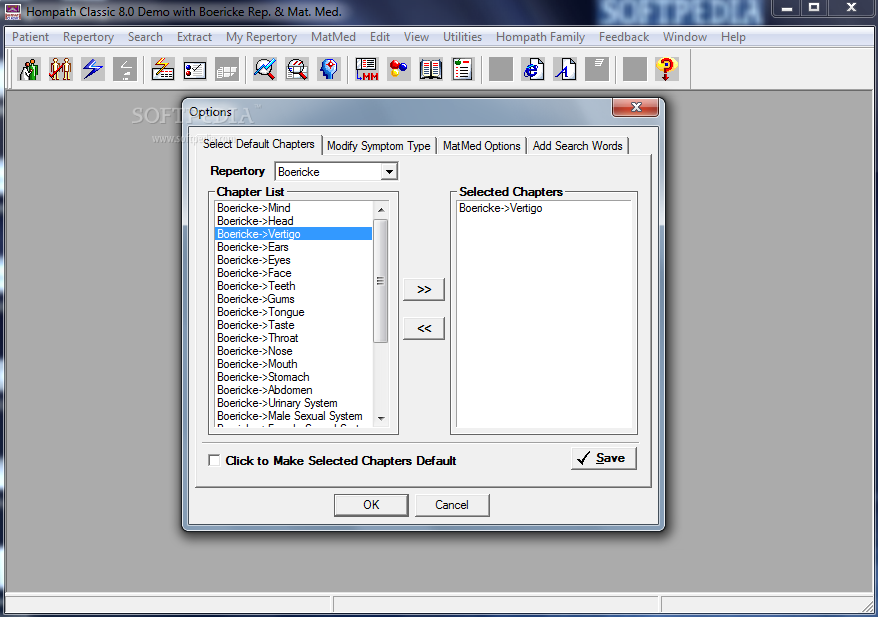Select Boericke->Vertigo in Selected Chapters
The image size is (878, 617).
click(544, 208)
